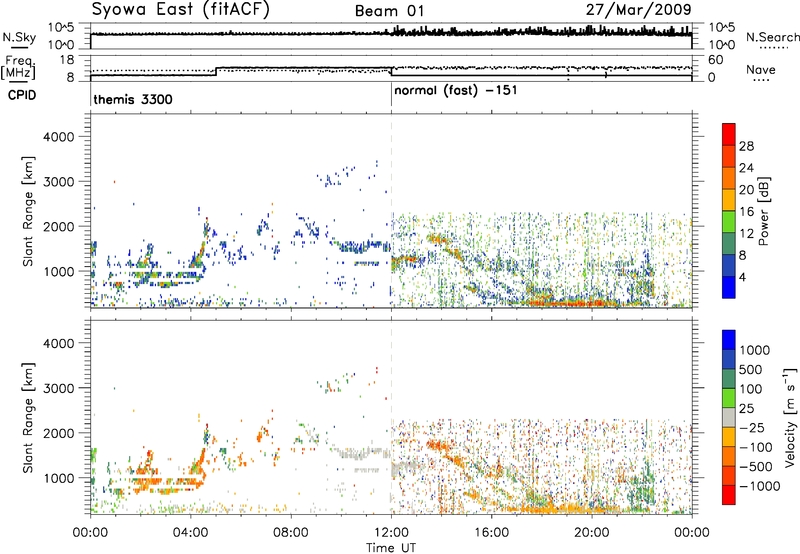Pick the Power colorbar segment between 16 and 20
Screen dimensions: 800x554
coord(729,199)
